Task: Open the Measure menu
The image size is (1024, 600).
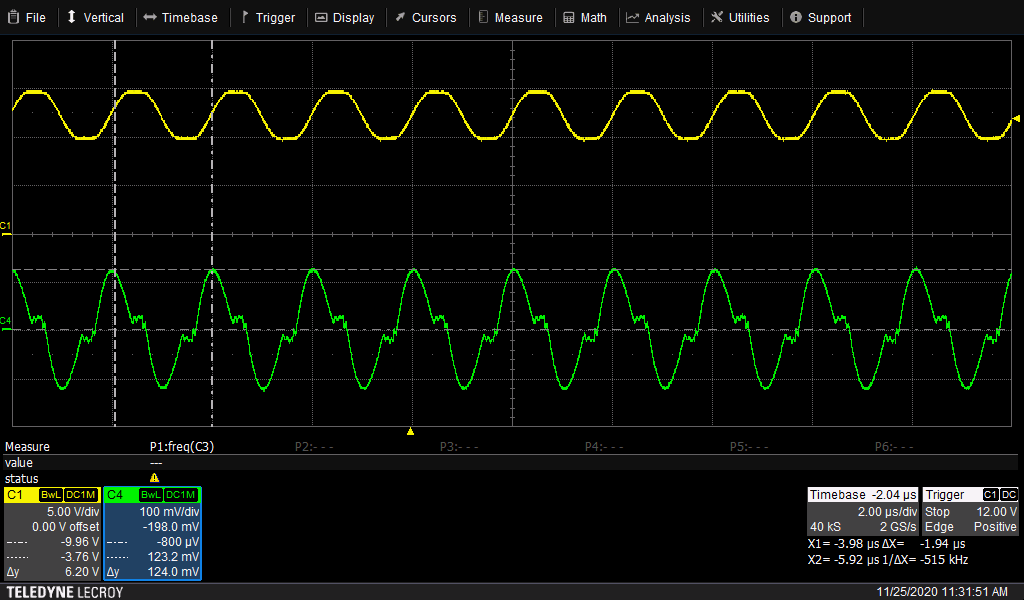Action: coord(510,17)
